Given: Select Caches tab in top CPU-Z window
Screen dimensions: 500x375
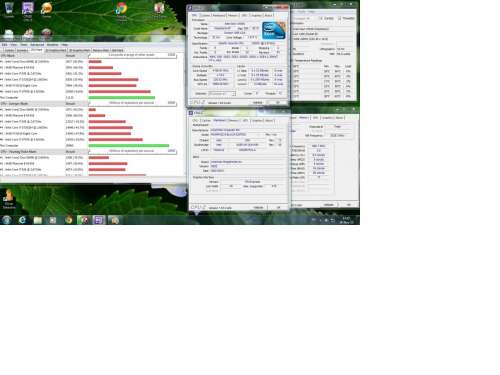Looking at the screenshot, I should pos(205,15).
